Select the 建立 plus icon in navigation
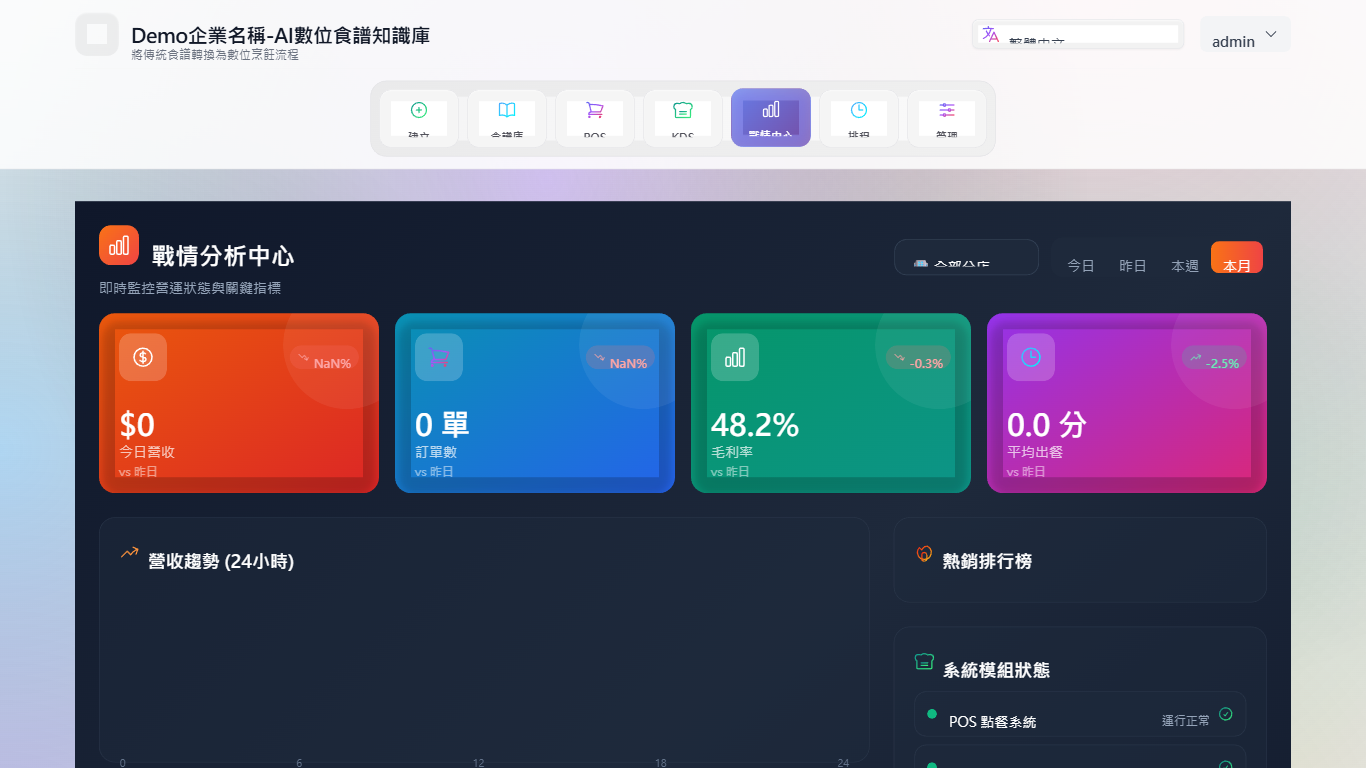This screenshot has width=1366, height=768. pyautogui.click(x=419, y=110)
